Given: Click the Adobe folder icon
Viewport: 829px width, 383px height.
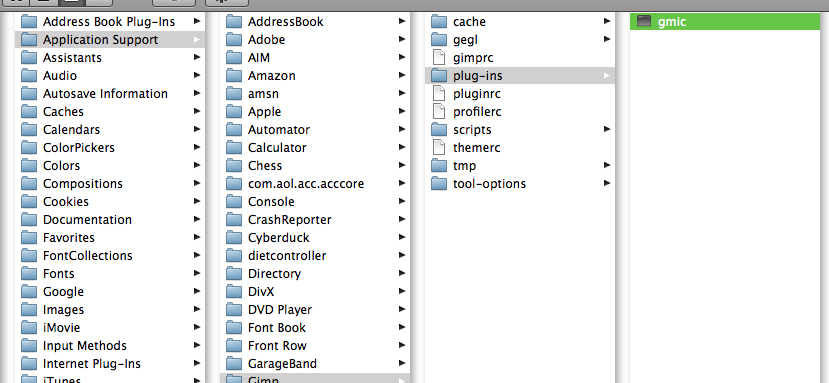Looking at the screenshot, I should pos(234,40).
